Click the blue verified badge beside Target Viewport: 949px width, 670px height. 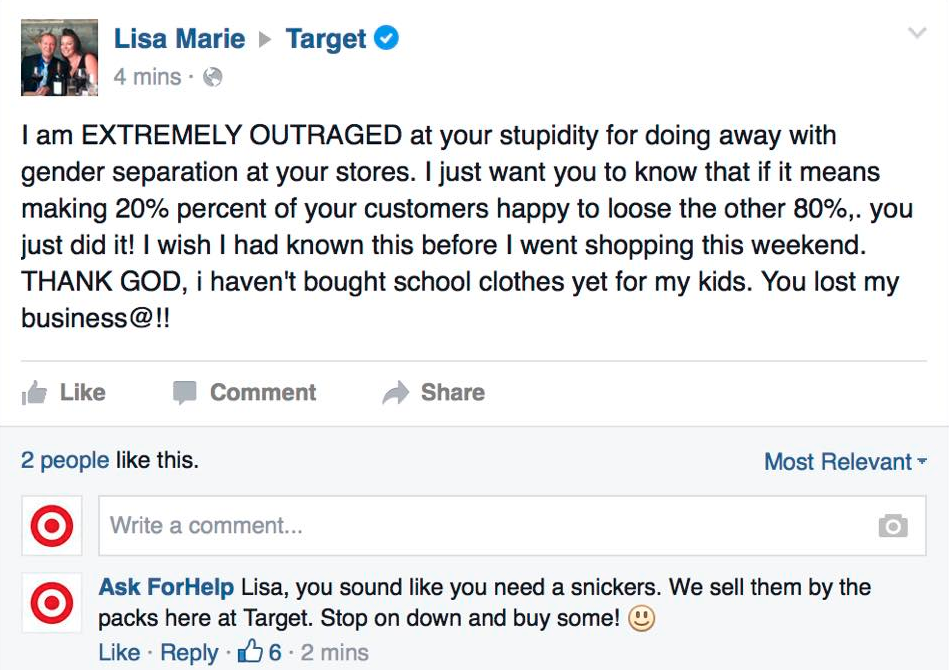coord(386,39)
